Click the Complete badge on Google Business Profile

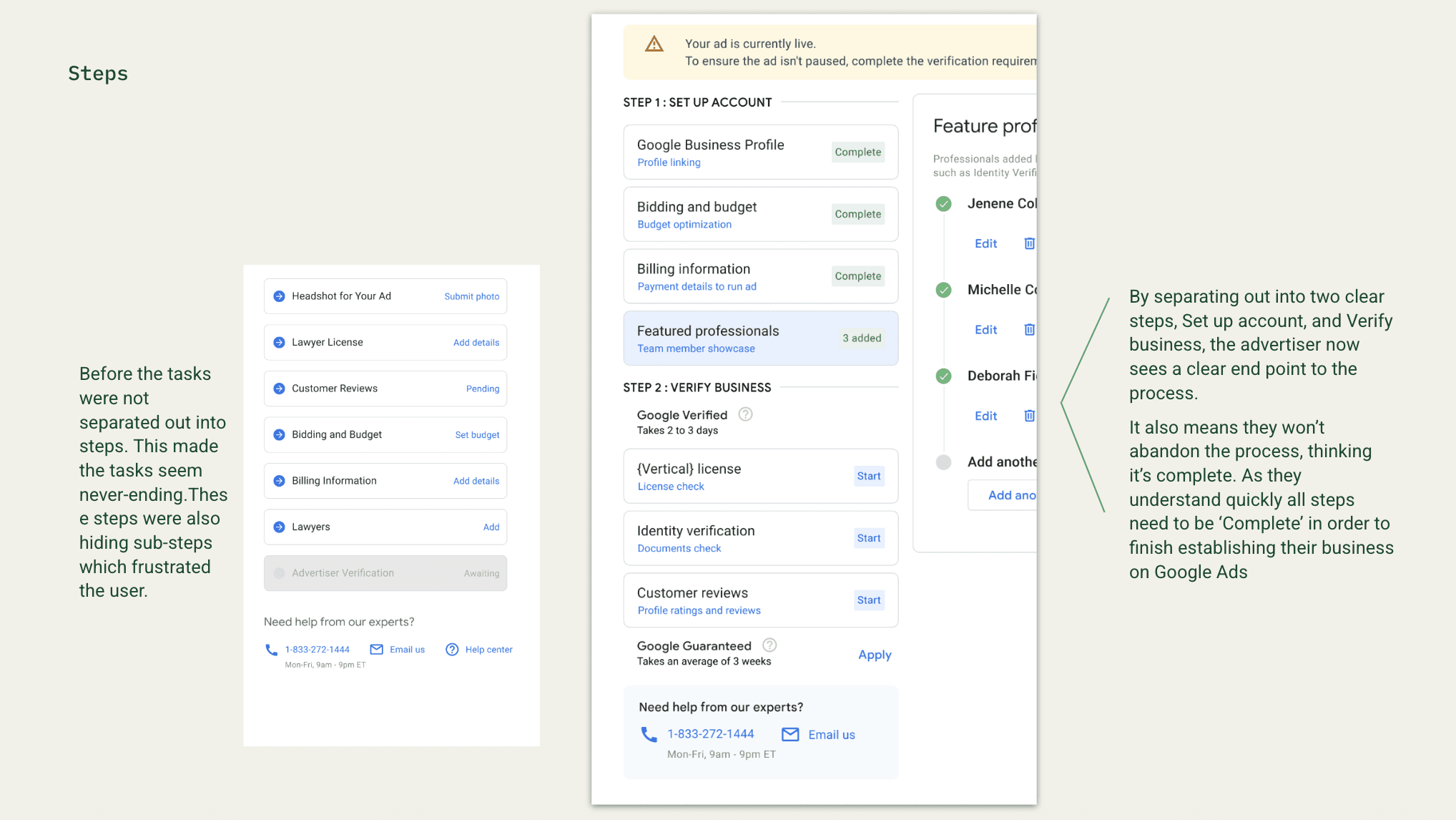pyautogui.click(x=858, y=152)
